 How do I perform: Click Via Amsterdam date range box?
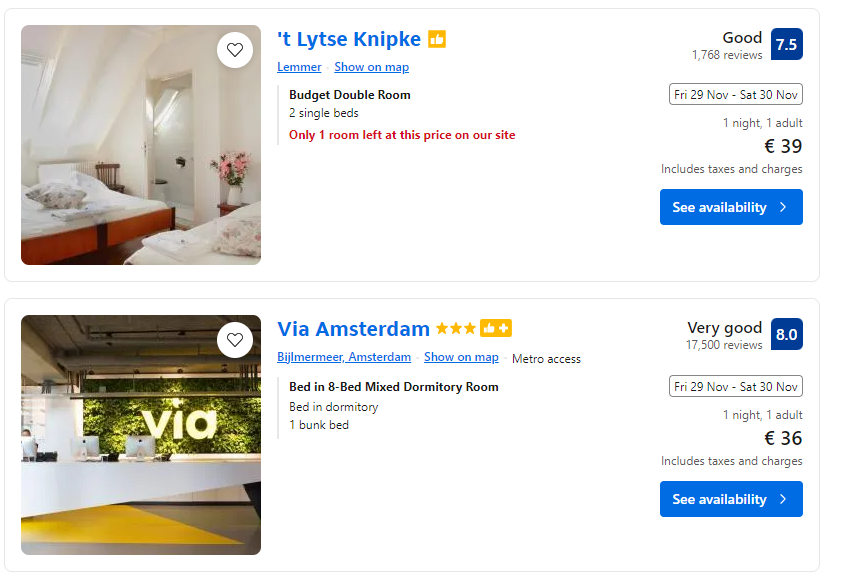(x=736, y=386)
